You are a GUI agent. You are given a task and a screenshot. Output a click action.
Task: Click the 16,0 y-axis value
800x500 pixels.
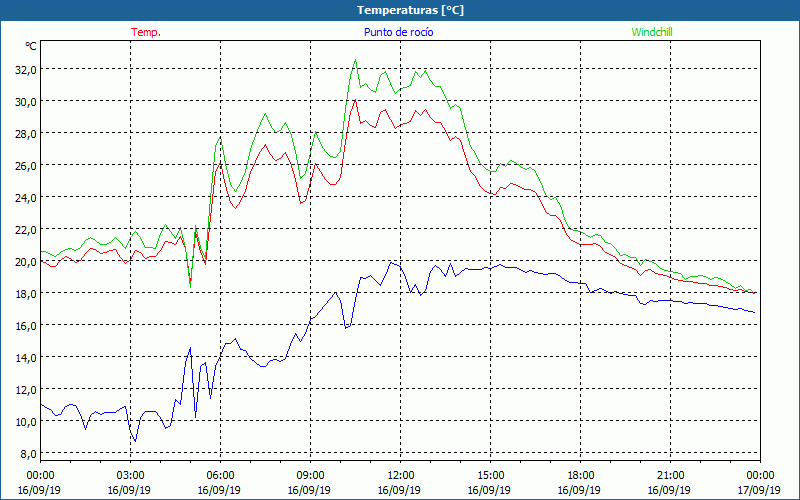tap(26, 326)
